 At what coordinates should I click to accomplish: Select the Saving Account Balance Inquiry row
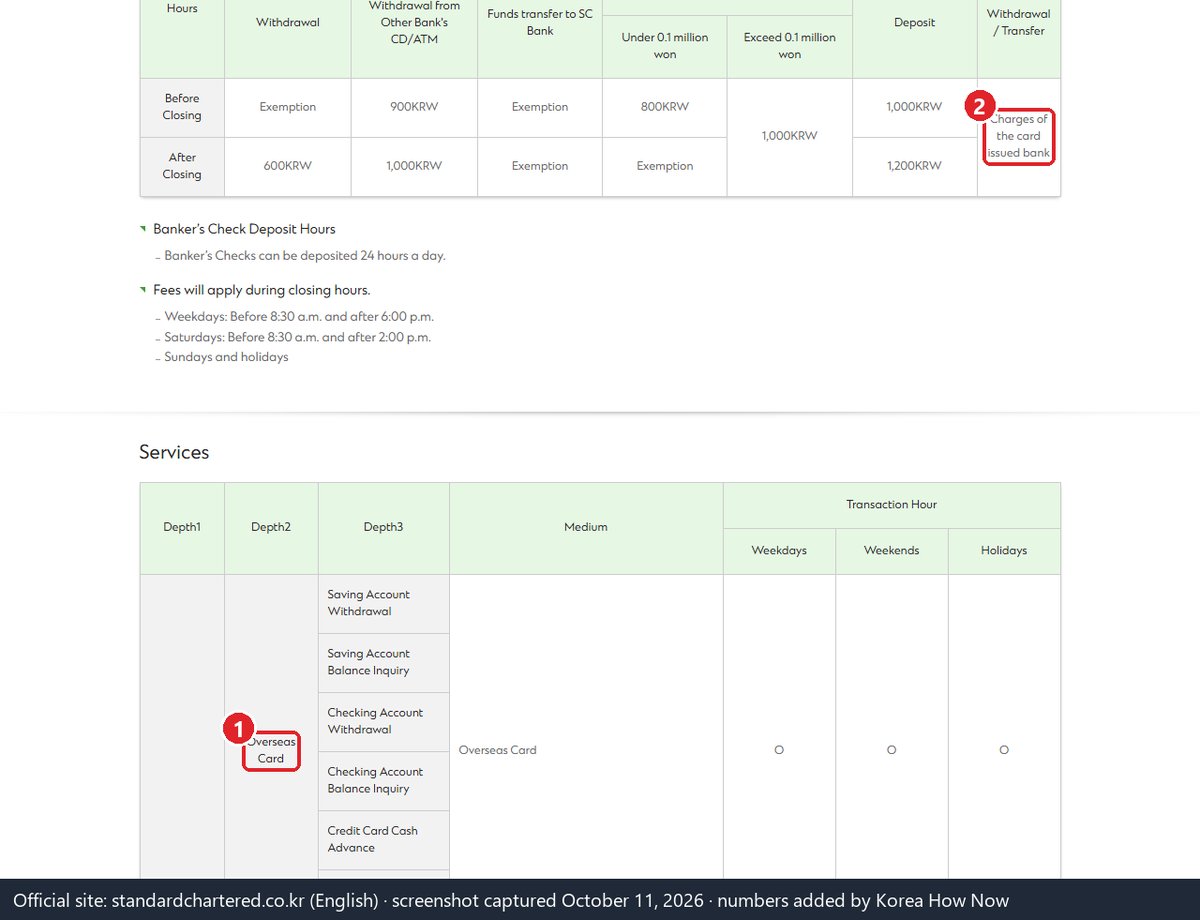click(384, 662)
